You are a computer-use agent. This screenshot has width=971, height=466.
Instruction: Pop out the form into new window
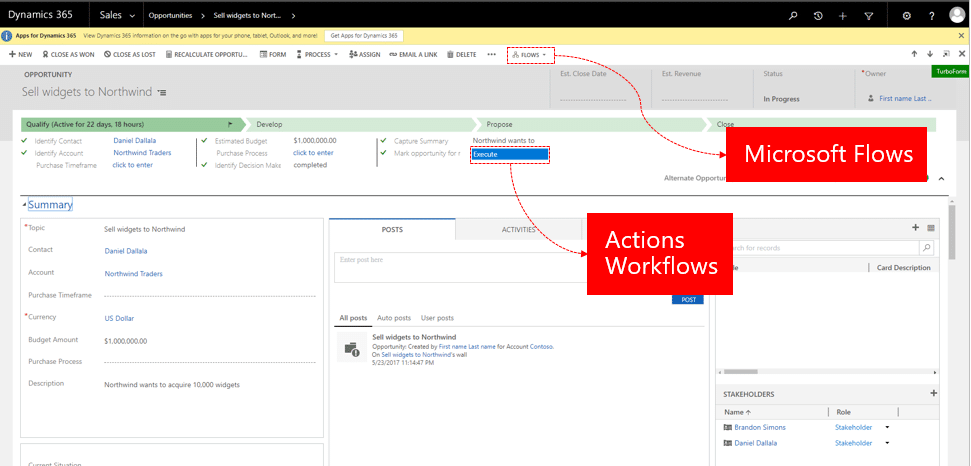point(946,54)
